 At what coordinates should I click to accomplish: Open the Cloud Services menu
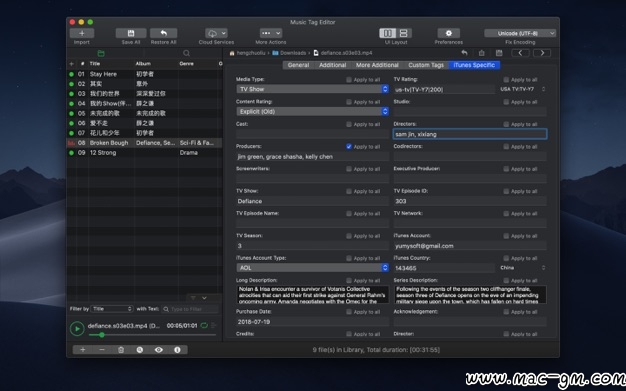(x=216, y=33)
